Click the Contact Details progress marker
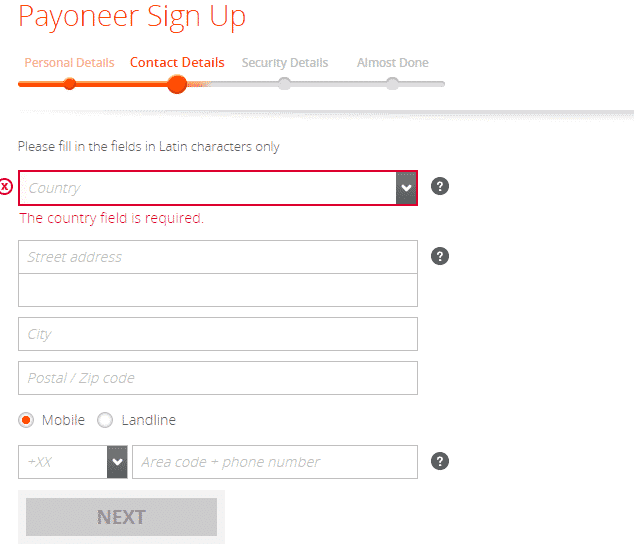The width and height of the screenshot is (634, 549). 177,84
